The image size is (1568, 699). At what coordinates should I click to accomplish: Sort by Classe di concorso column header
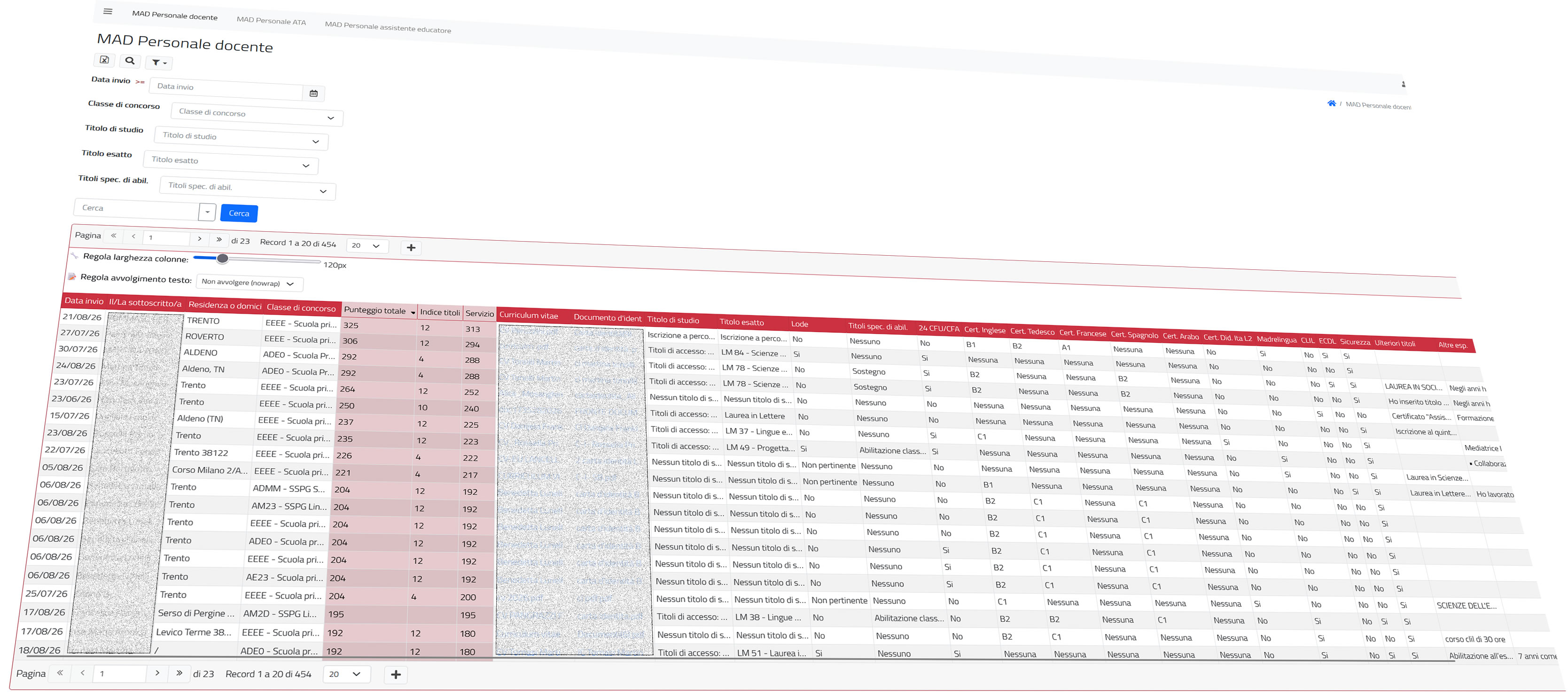[x=301, y=307]
